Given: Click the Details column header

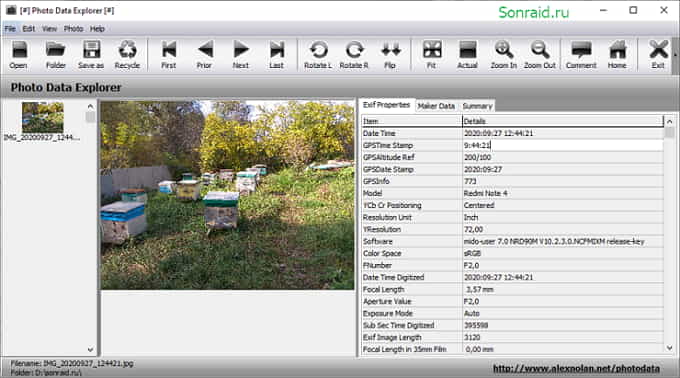Looking at the screenshot, I should point(562,121).
